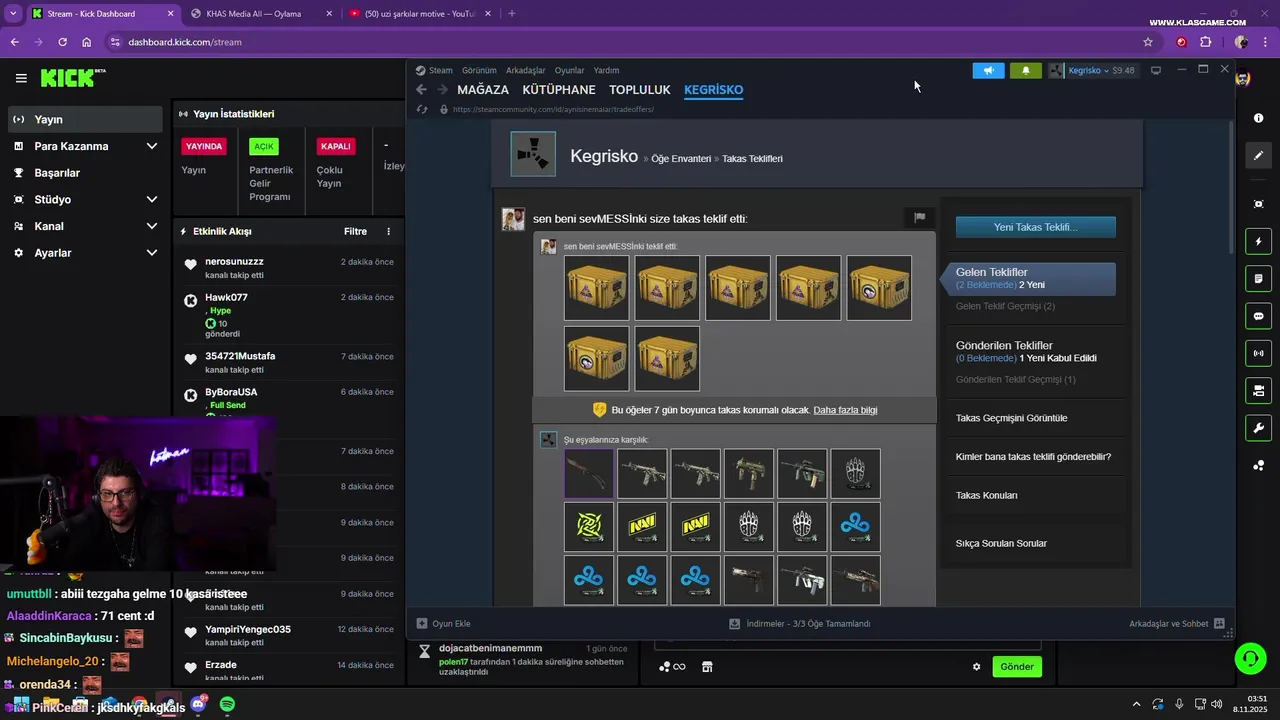Click the Kick profile avatar icon
This screenshot has height=720, width=1280.
point(1242,78)
